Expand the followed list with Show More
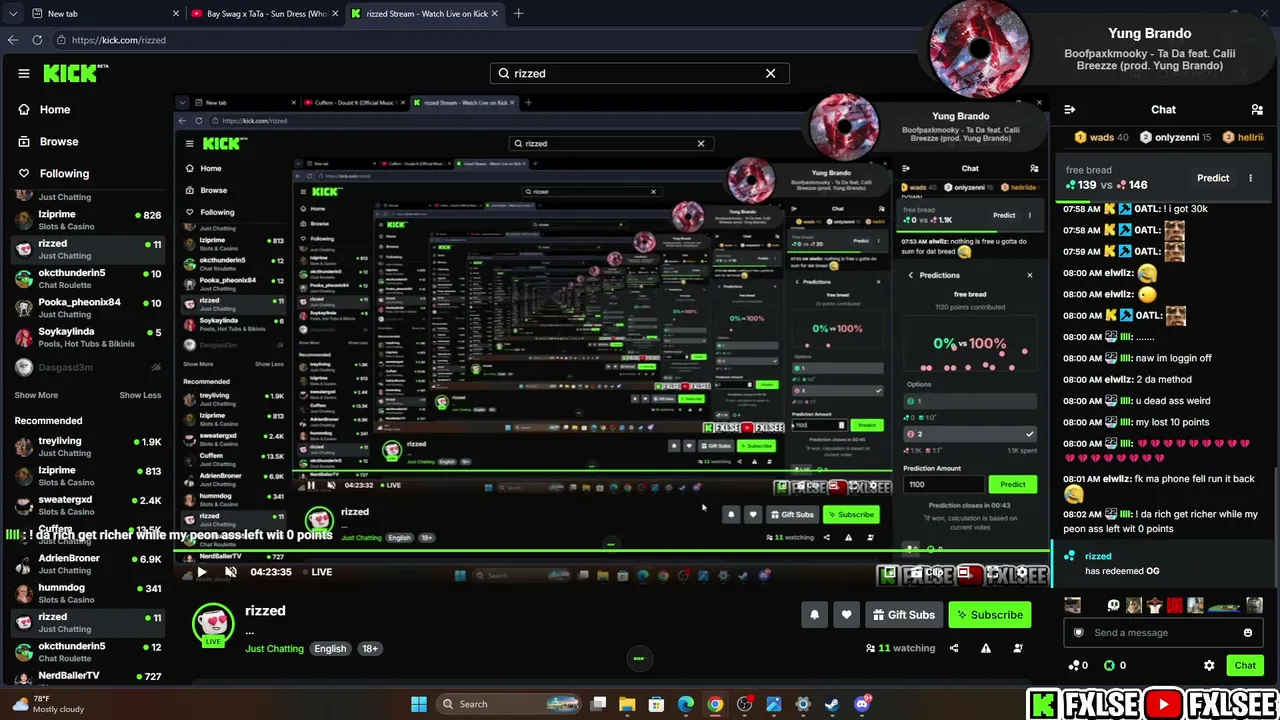Viewport: 1280px width, 720px height. [36, 395]
